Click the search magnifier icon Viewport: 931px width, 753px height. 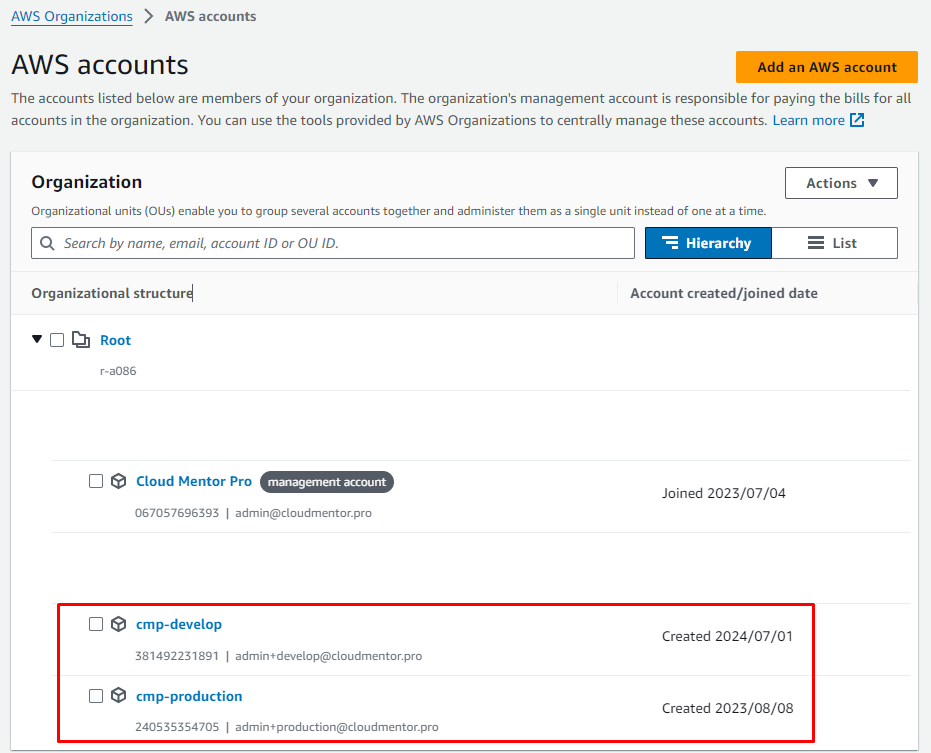click(x=47, y=243)
